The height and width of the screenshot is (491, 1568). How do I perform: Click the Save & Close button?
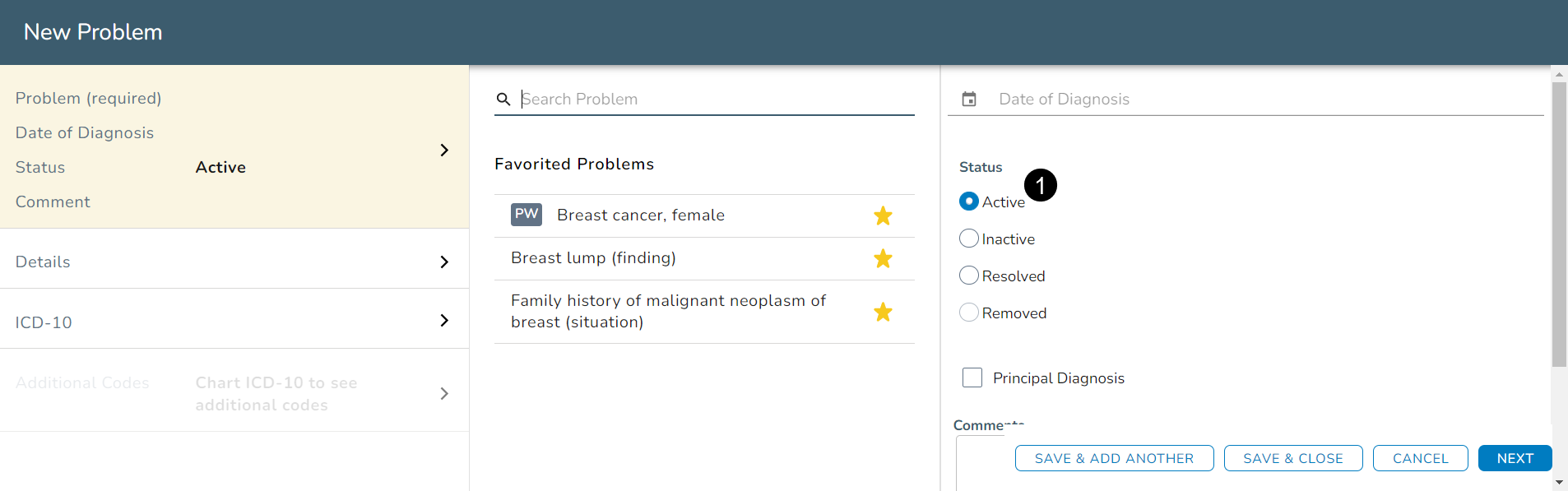[1292, 458]
